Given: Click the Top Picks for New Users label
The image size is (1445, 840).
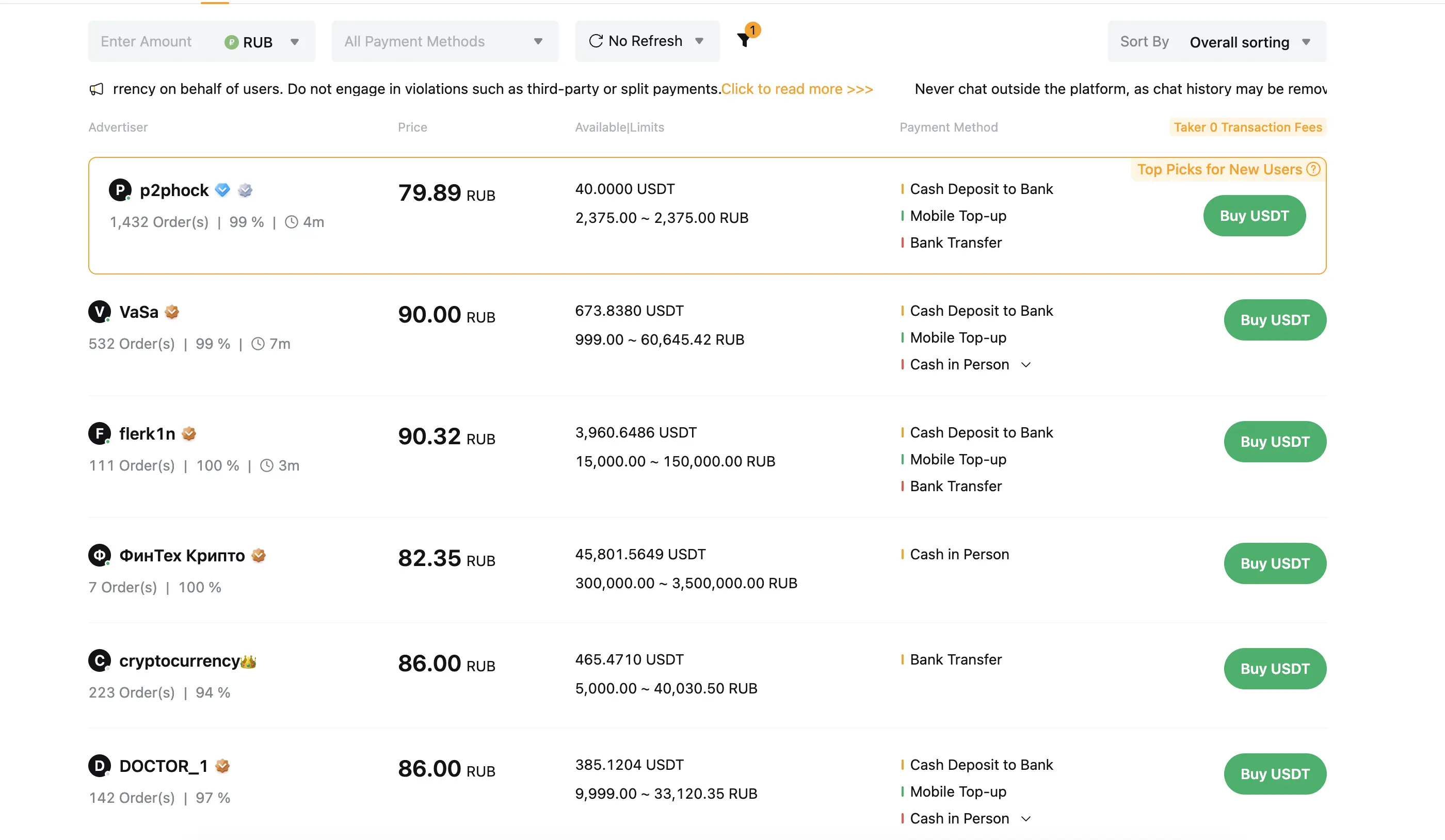Looking at the screenshot, I should pyautogui.click(x=1219, y=169).
